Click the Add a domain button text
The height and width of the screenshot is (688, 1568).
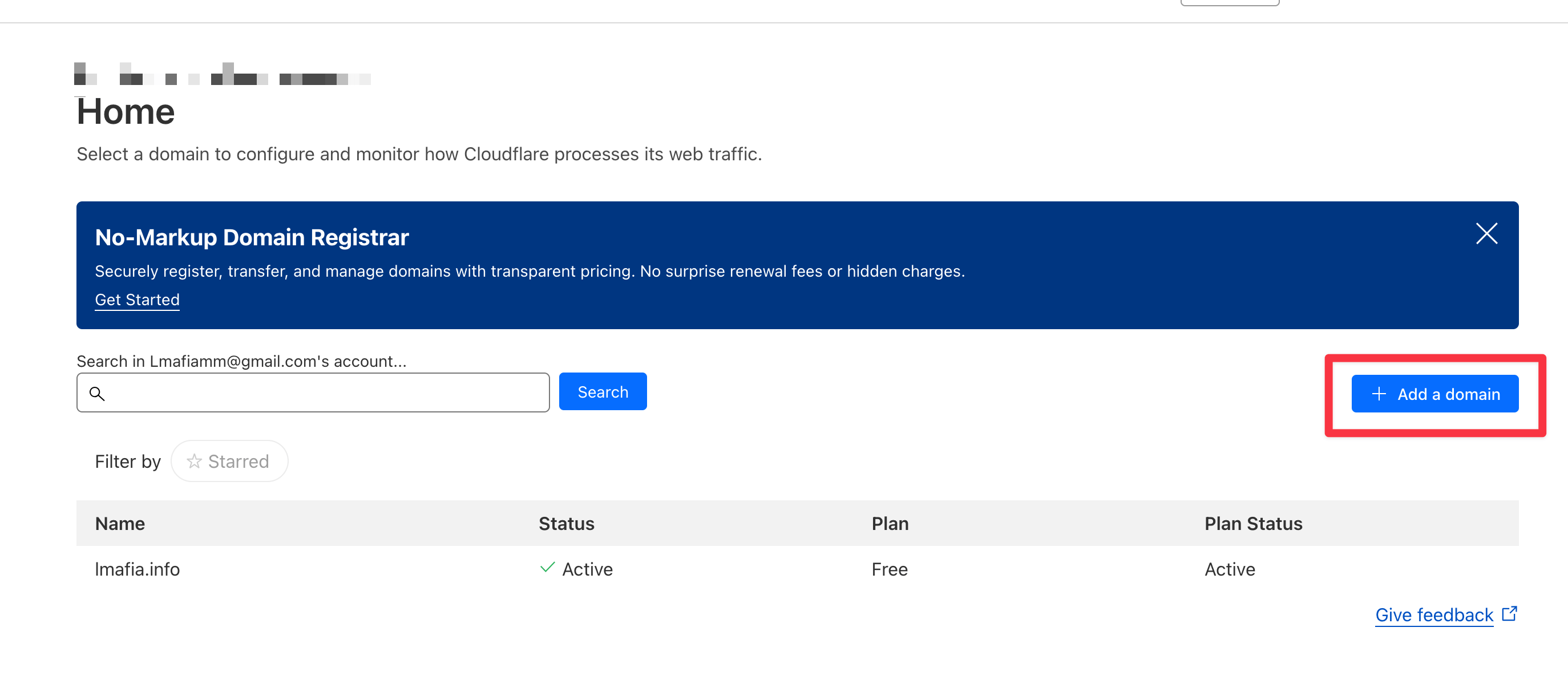[x=1448, y=394]
